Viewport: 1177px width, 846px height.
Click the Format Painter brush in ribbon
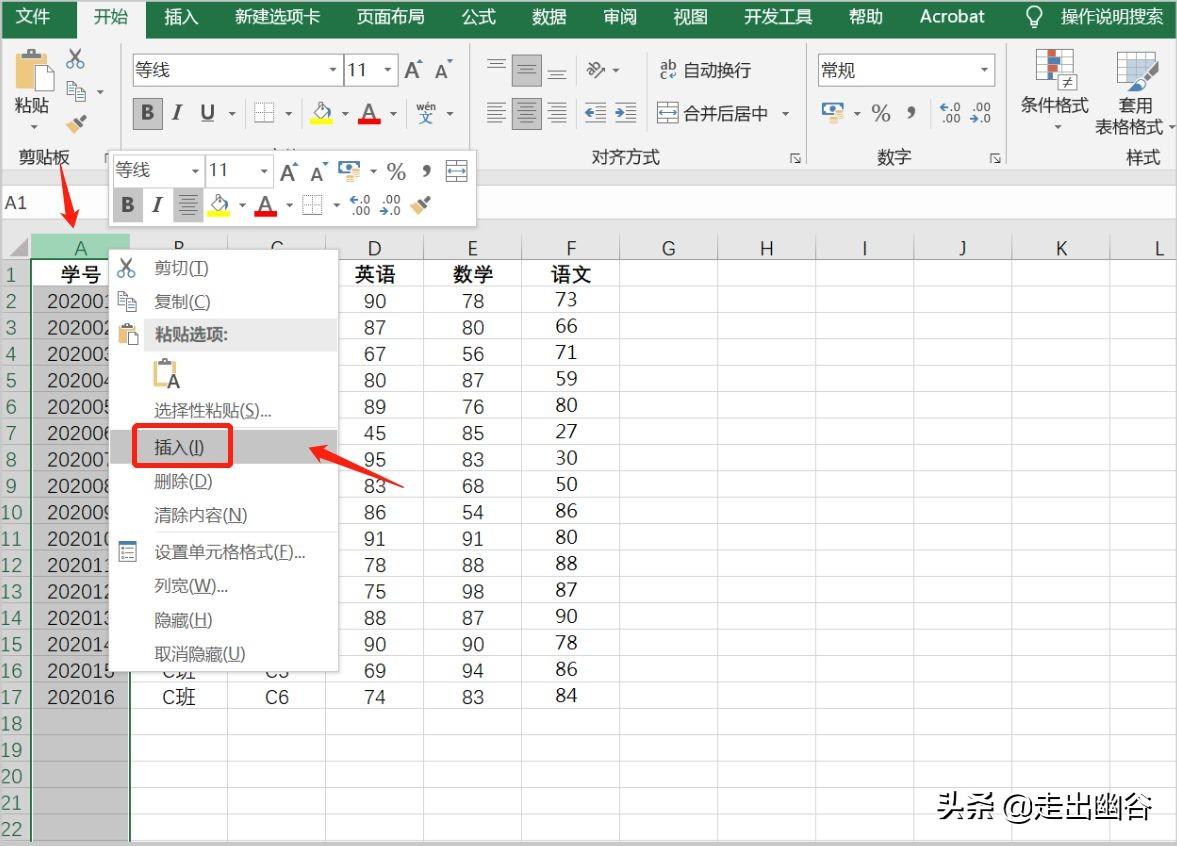tap(76, 123)
